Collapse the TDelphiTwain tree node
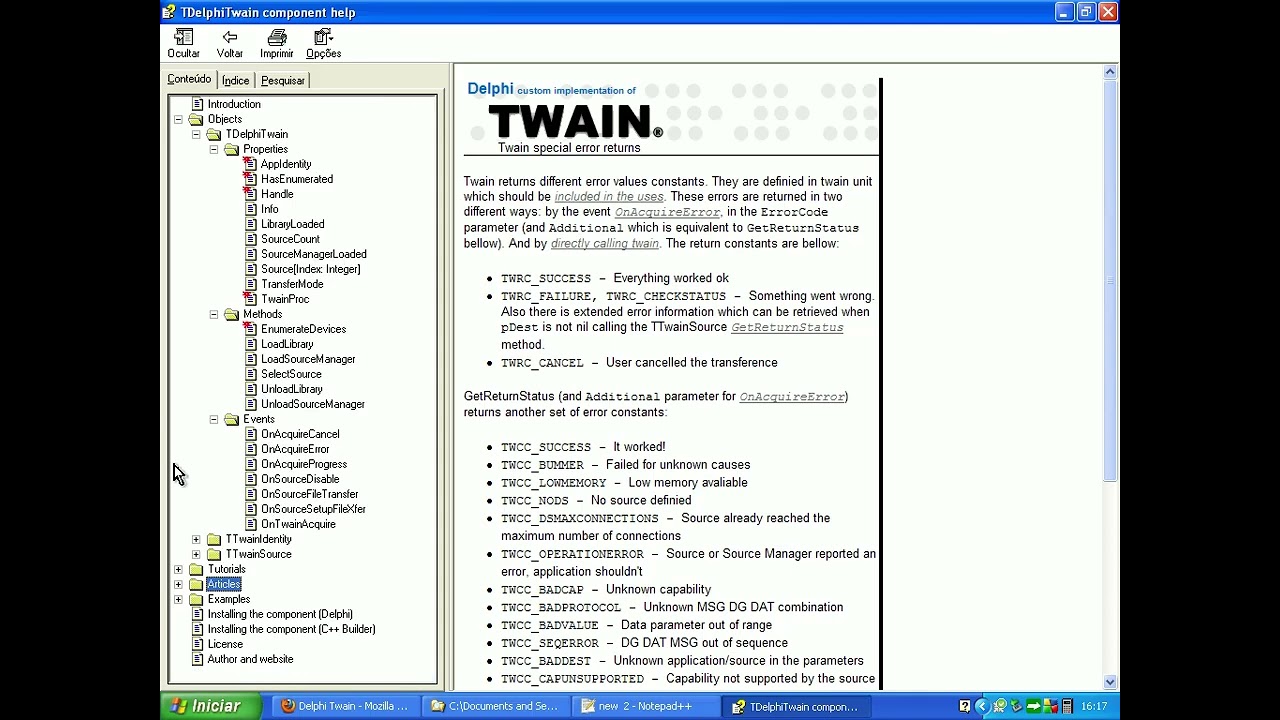Image resolution: width=1280 pixels, height=720 pixels. pos(196,134)
